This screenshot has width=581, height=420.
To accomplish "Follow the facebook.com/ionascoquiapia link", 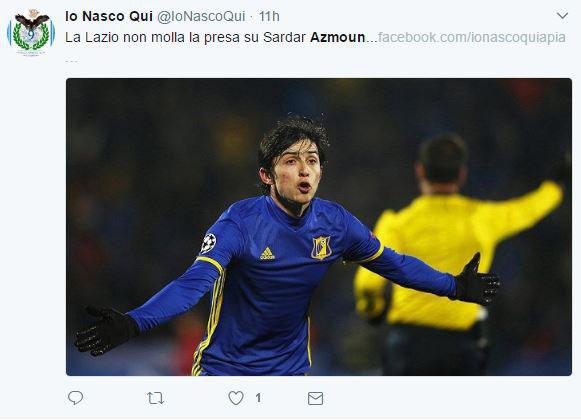I will pyautogui.click(x=471, y=37).
